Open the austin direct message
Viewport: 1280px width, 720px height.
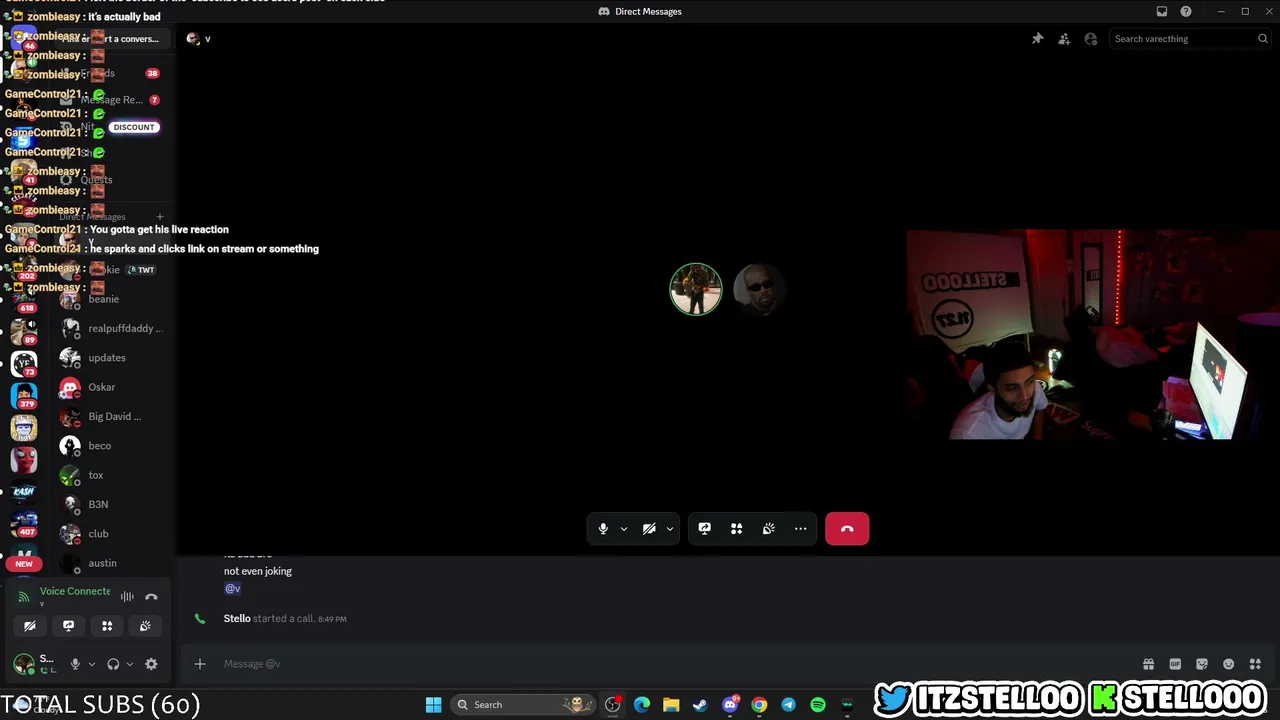point(110,563)
